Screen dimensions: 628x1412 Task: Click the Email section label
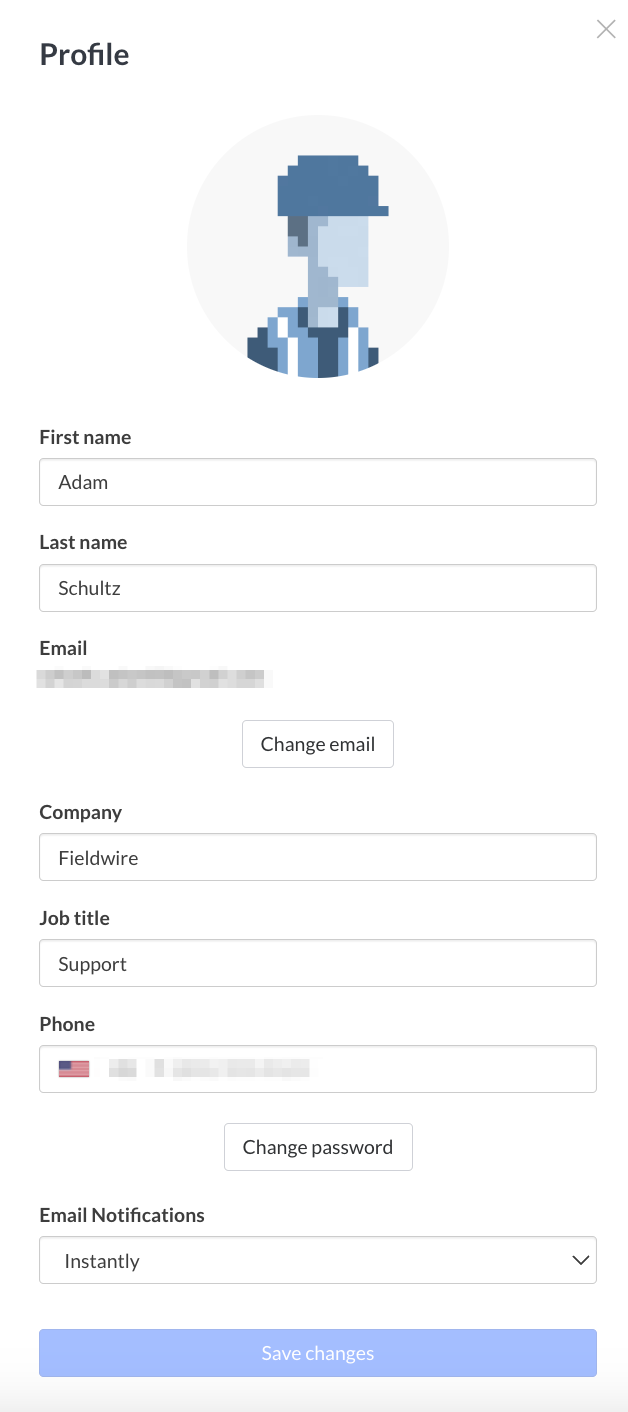(63, 648)
